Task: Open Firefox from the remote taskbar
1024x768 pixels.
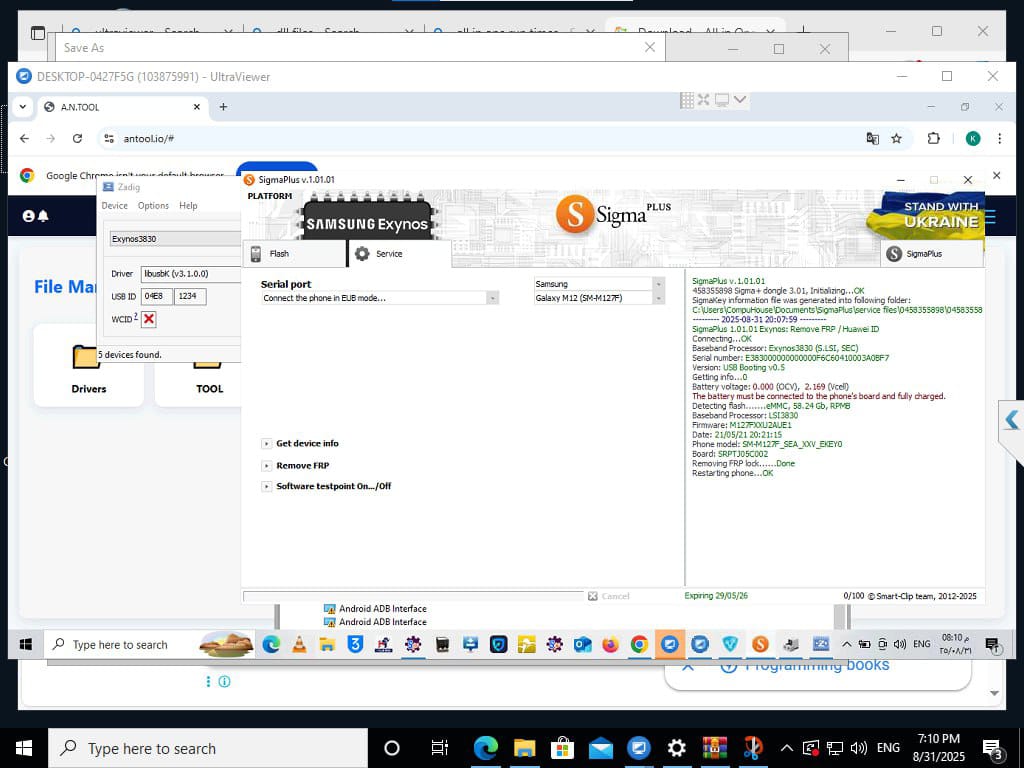Action: click(x=610, y=645)
